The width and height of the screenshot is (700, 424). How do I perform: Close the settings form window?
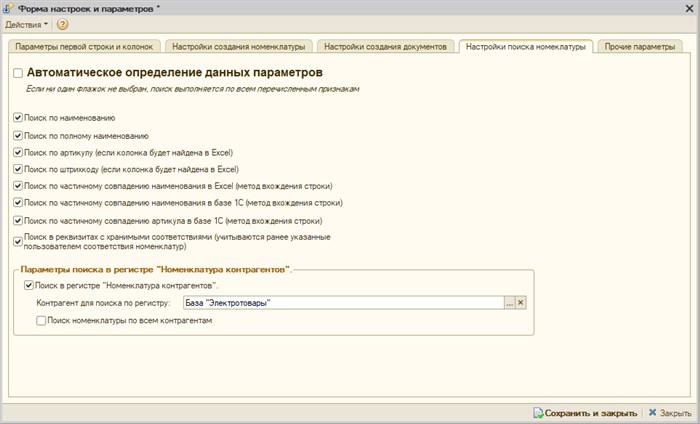click(689, 8)
